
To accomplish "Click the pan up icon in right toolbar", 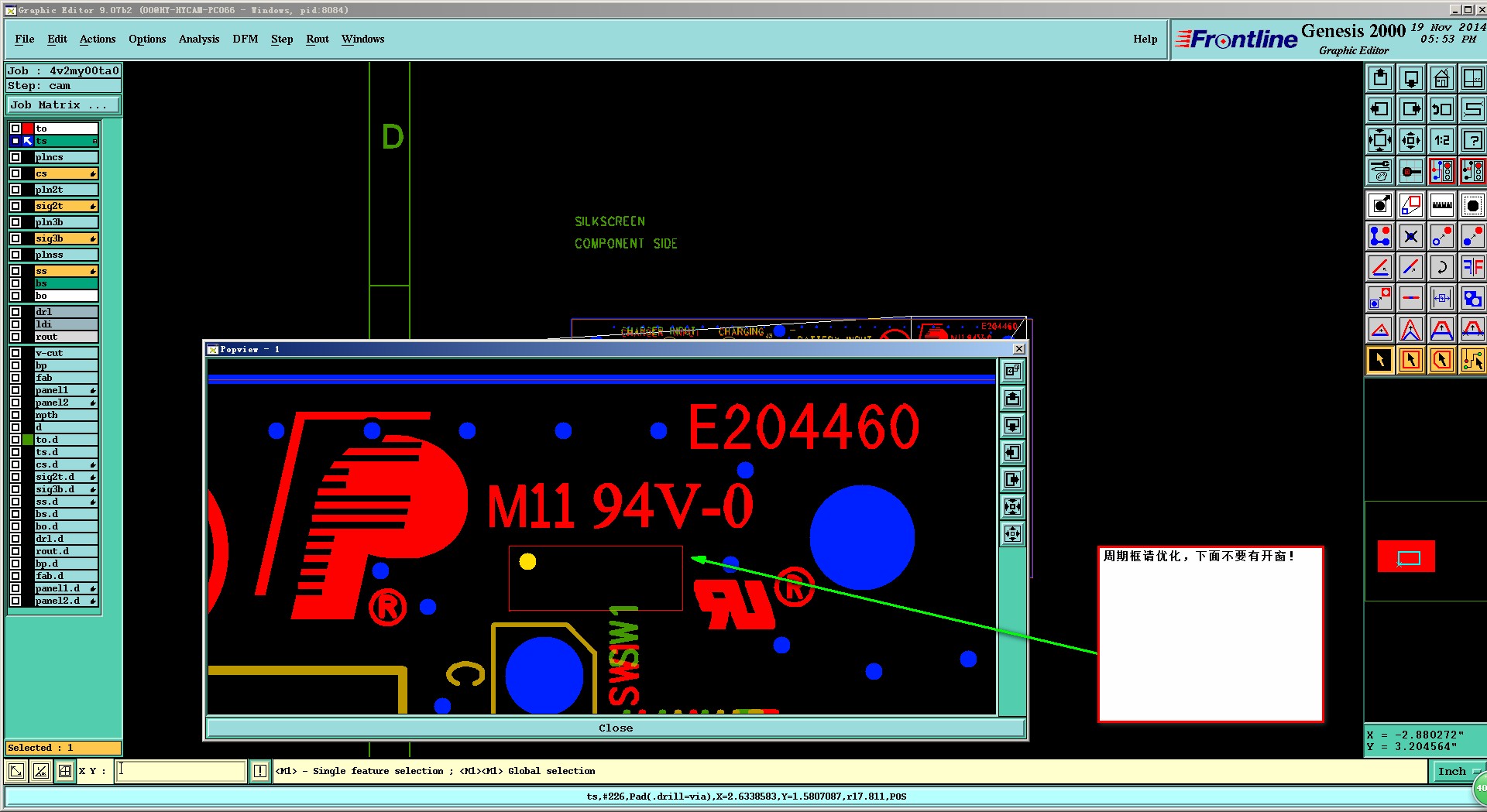I will pos(1380,78).
